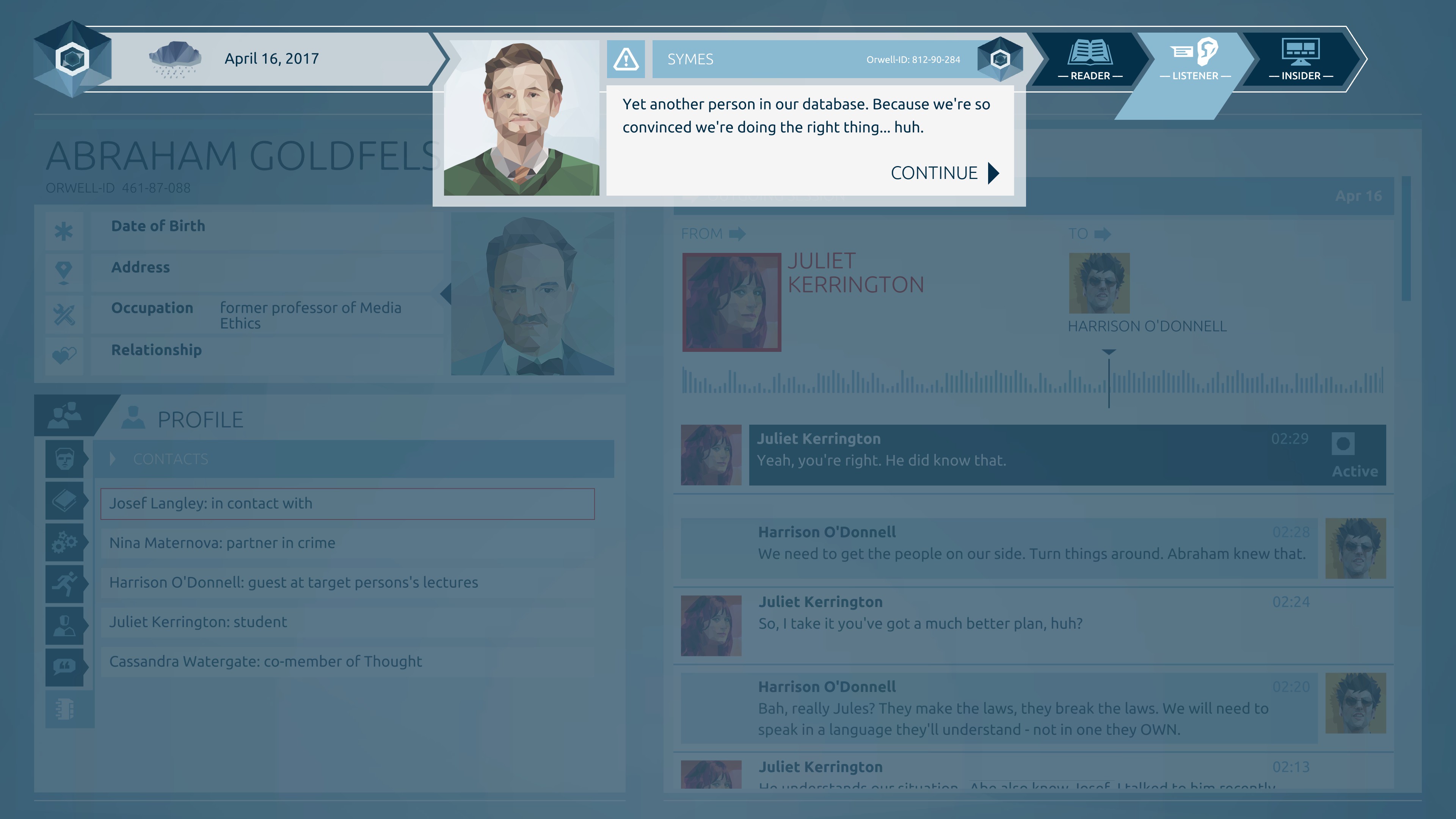
Task: Select the book category icon in sidebar
Action: pyautogui.click(x=65, y=501)
